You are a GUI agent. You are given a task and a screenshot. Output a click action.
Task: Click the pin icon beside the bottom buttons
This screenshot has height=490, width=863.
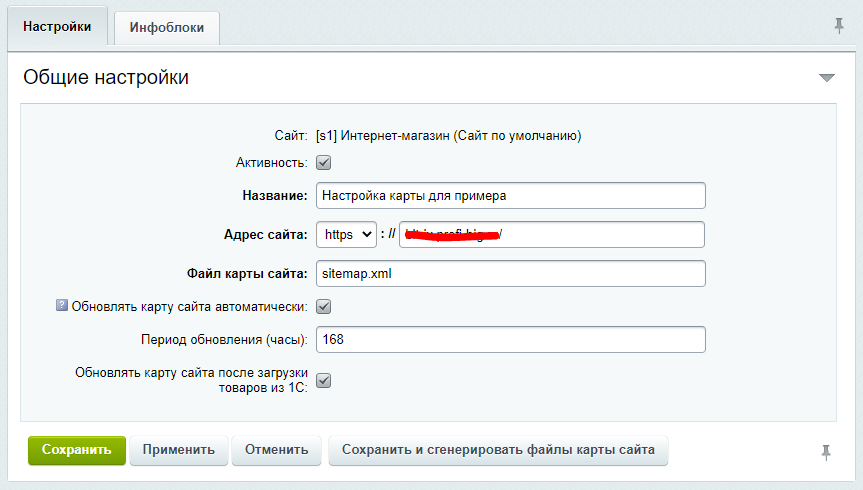(826, 452)
